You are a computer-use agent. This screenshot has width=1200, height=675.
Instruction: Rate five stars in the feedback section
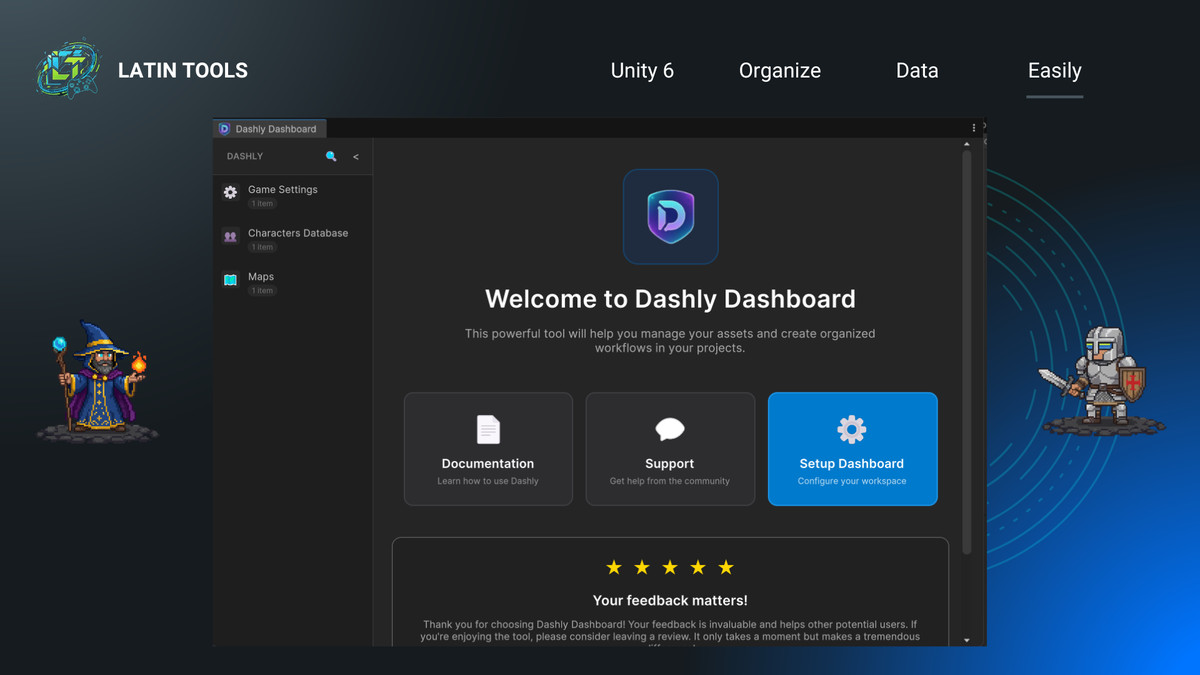click(x=725, y=567)
